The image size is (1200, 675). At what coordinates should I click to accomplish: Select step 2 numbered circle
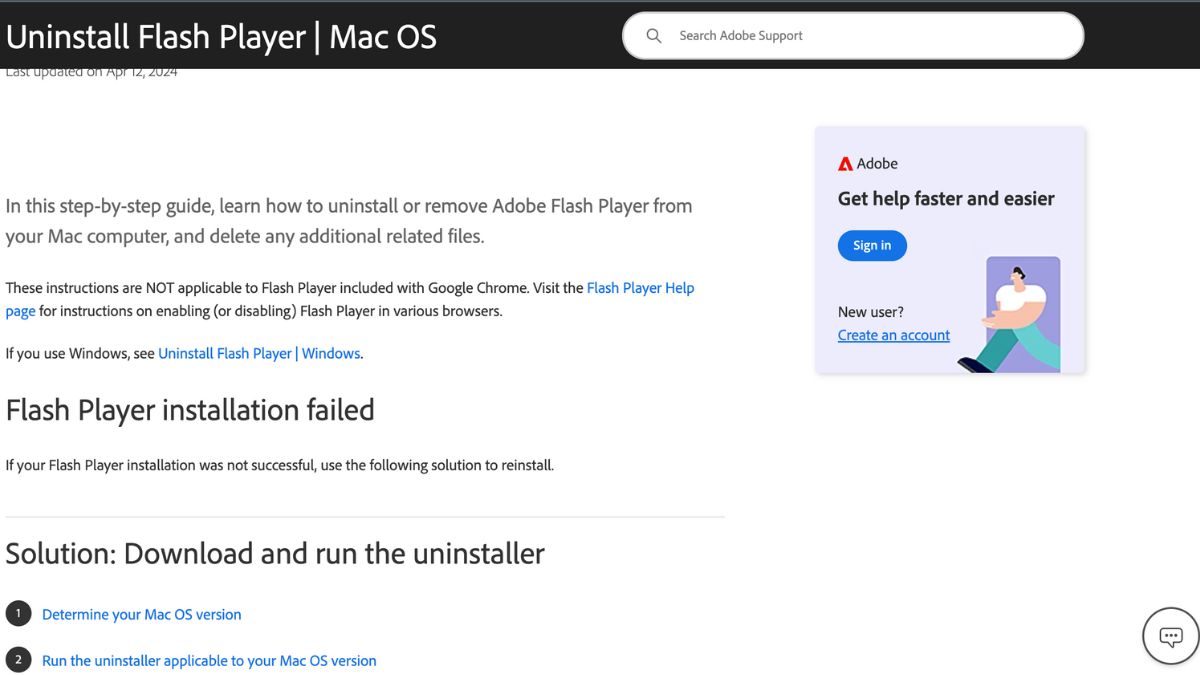tap(17, 660)
